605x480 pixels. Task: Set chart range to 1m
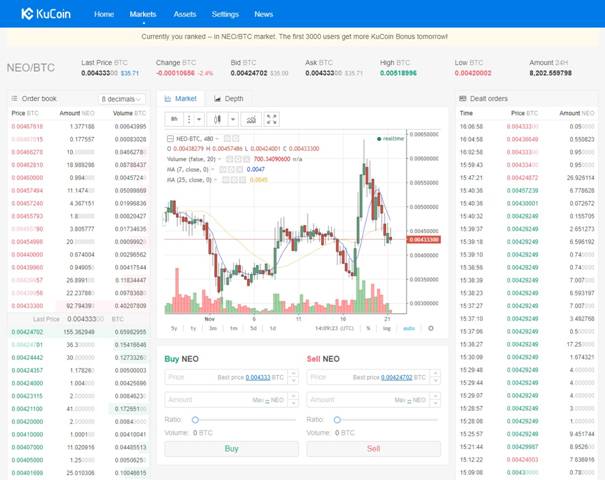tap(233, 328)
